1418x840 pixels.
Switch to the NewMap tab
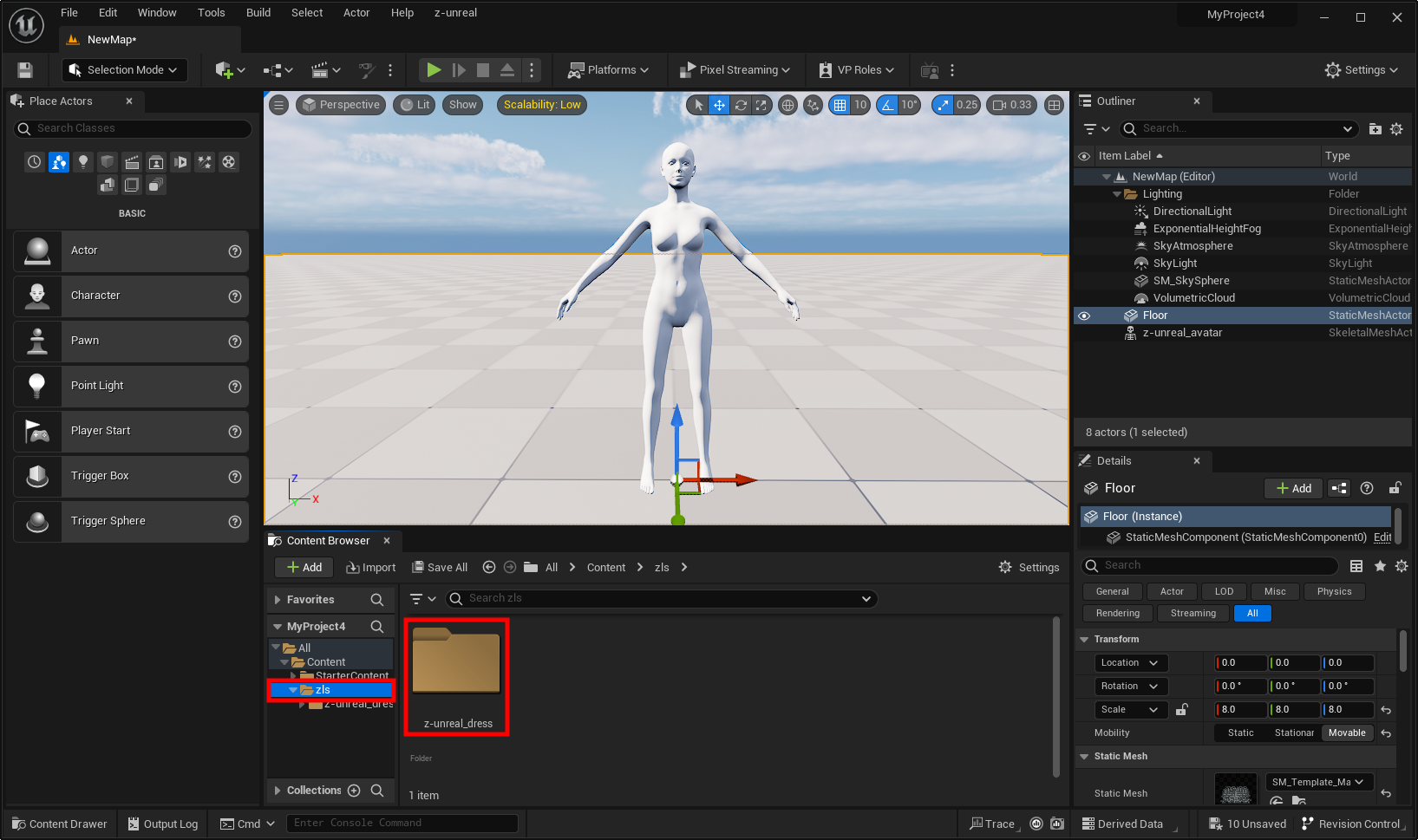coord(112,40)
